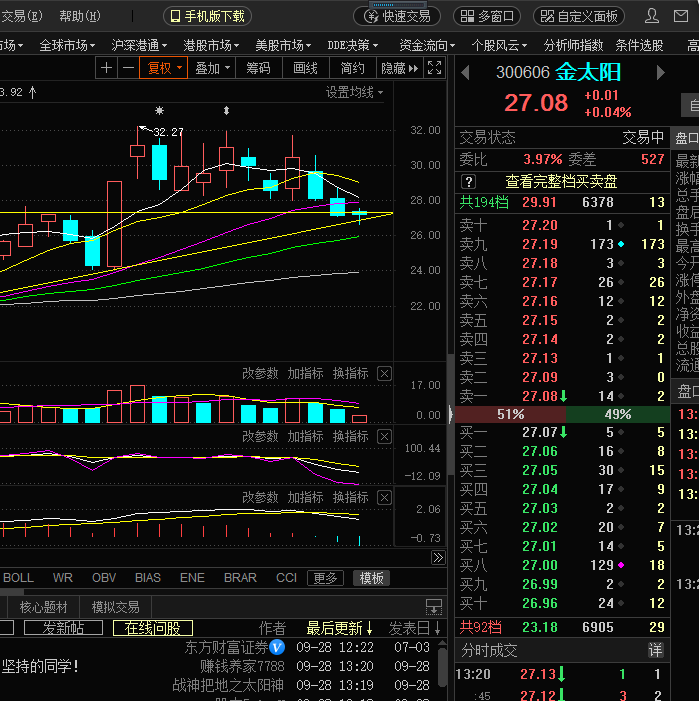Open the mail envelope icon

click(681, 16)
